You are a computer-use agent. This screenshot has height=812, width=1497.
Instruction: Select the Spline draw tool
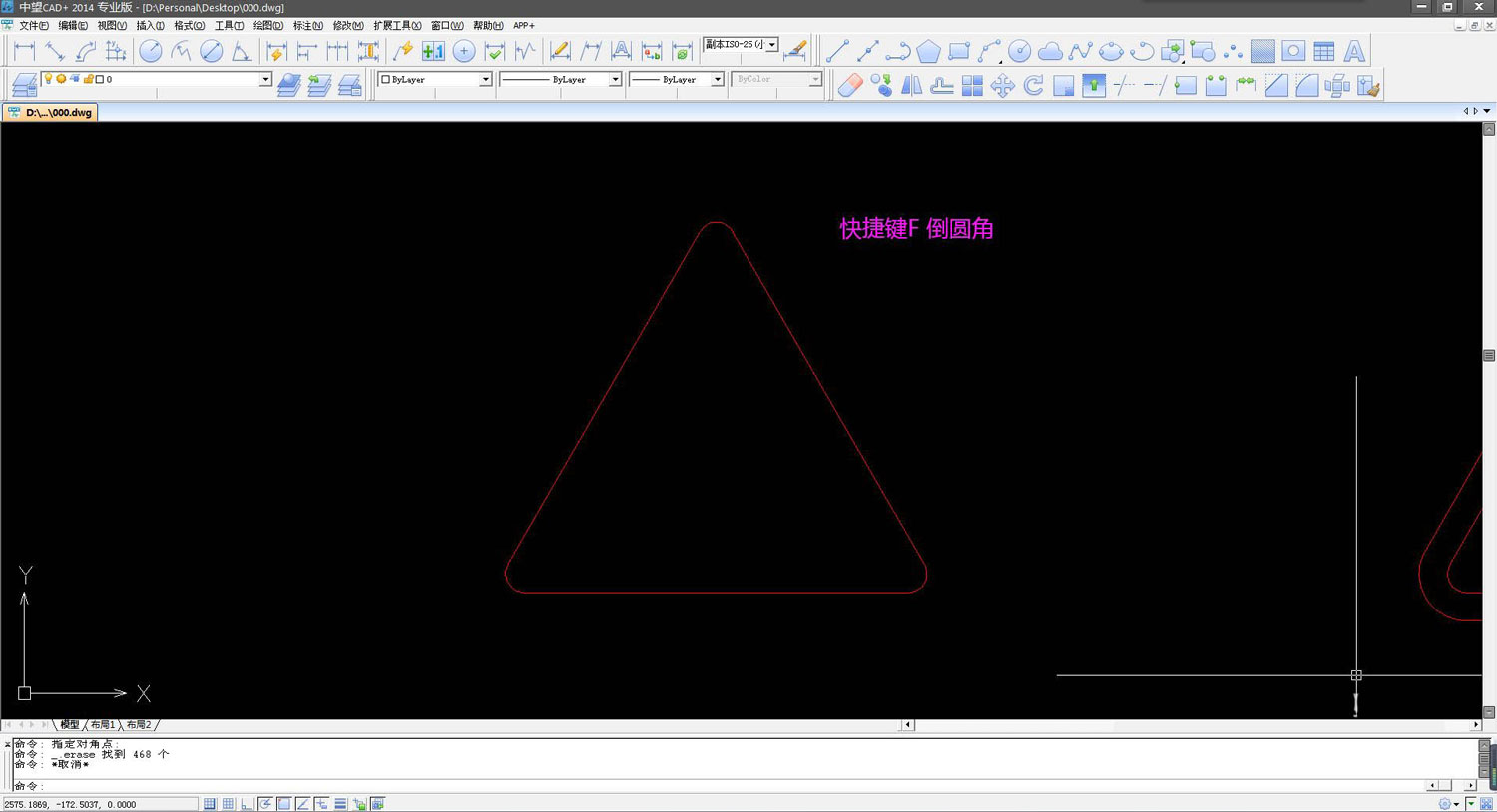(1081, 51)
